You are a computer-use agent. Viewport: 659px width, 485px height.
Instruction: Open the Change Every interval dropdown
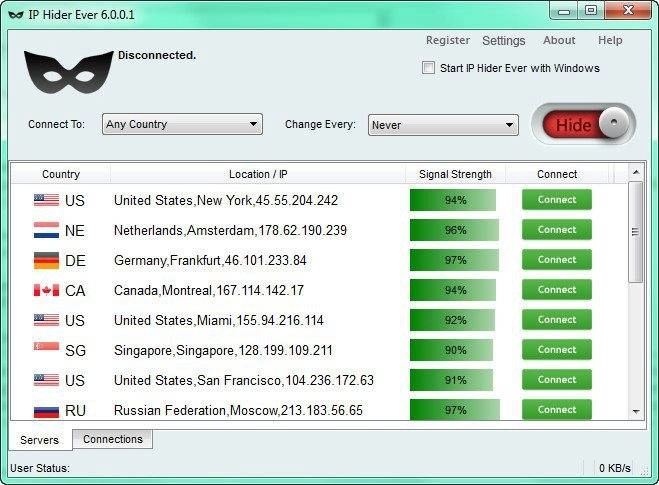(x=443, y=125)
